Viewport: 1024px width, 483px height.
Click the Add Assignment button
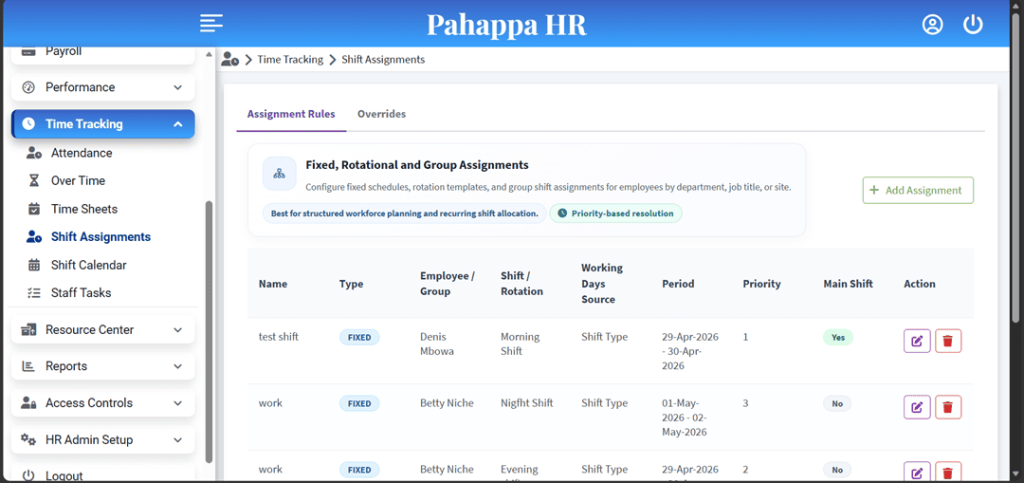[x=918, y=191]
